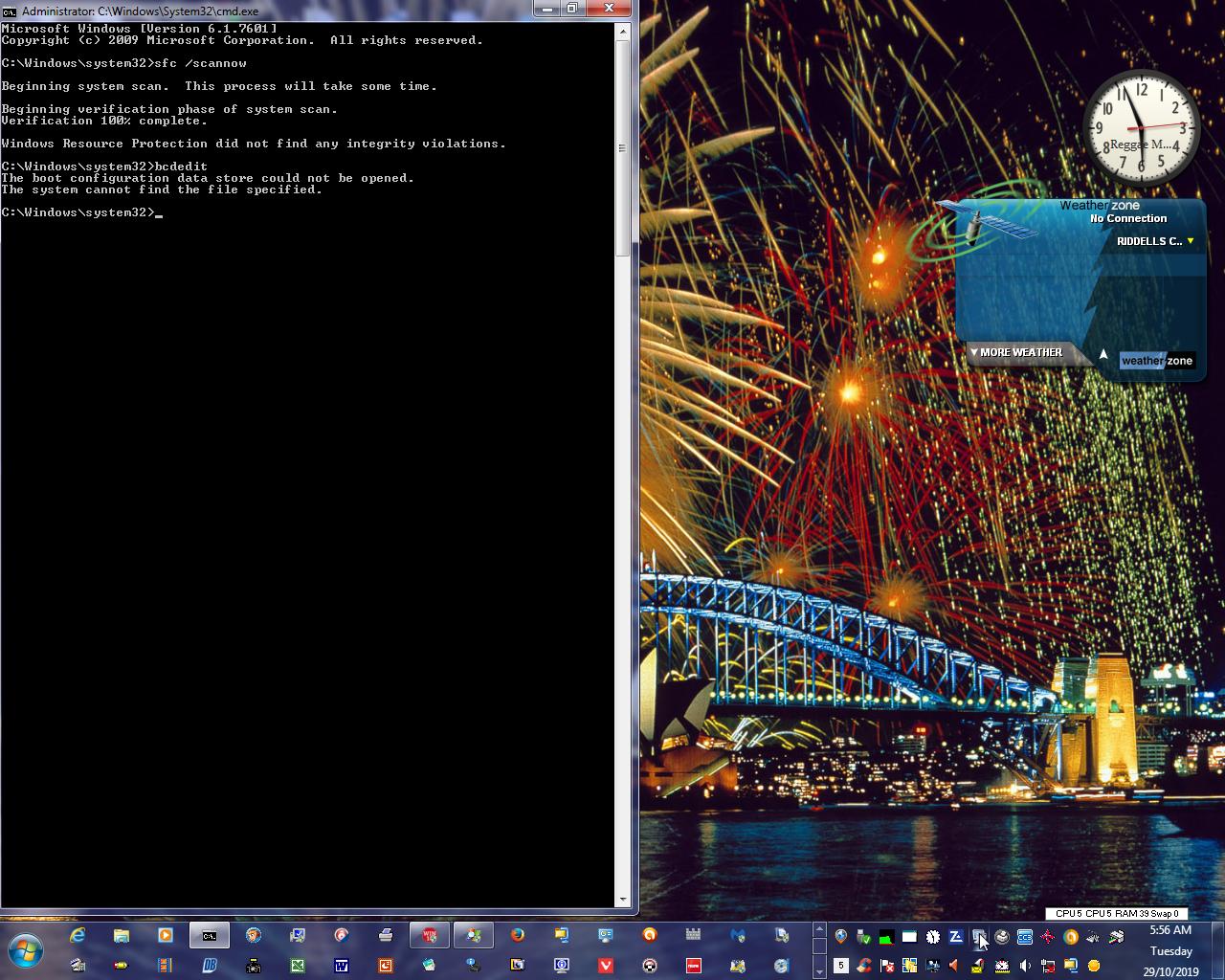Open the PowerPoint taskbar shortcut

click(x=386, y=966)
